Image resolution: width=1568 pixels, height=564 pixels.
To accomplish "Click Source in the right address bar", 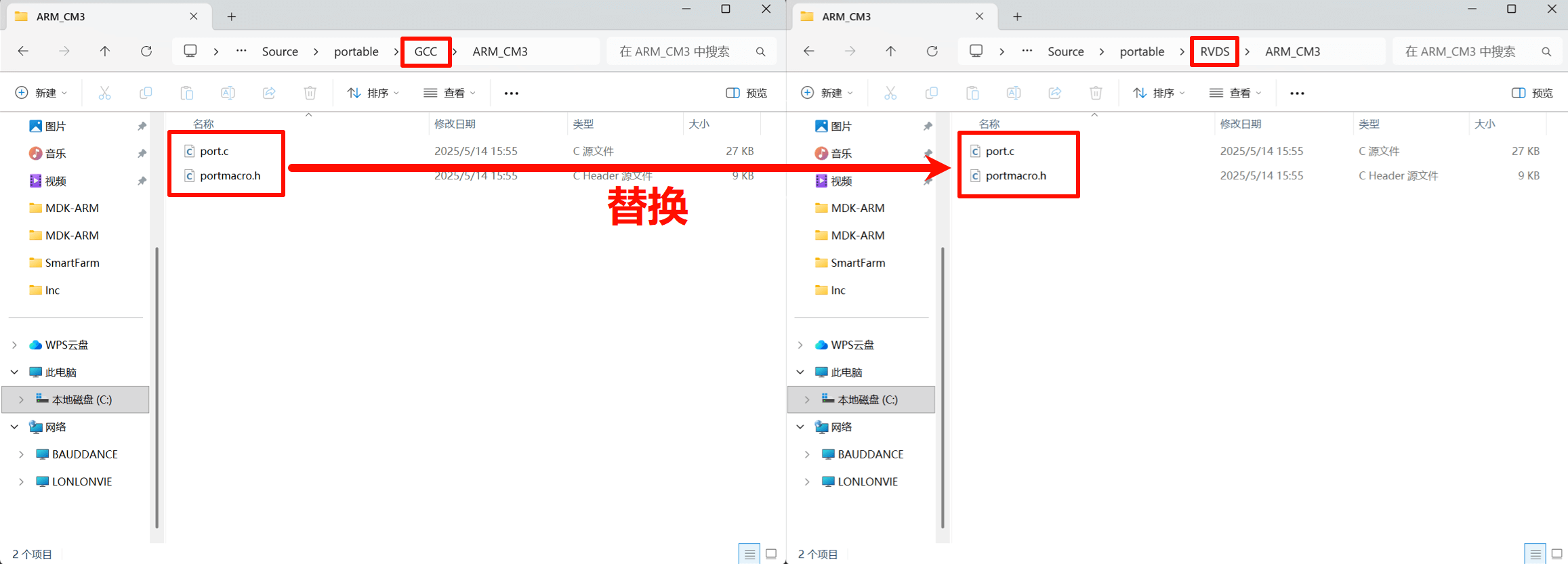I will click(1066, 51).
